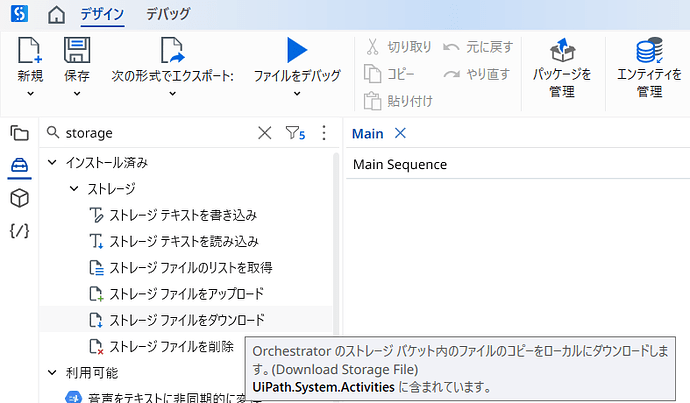Click the activities panel vertical scrollbar
The height and width of the screenshot is (403, 690).
pos(336,244)
